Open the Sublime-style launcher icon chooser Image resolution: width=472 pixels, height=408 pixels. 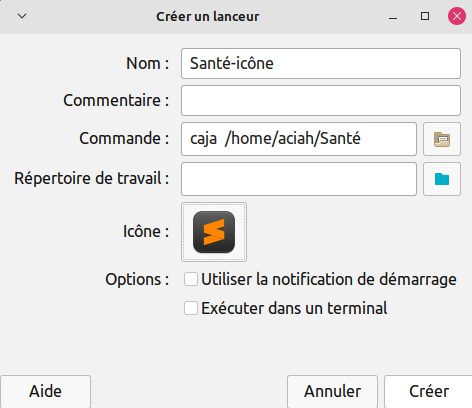click(x=214, y=232)
